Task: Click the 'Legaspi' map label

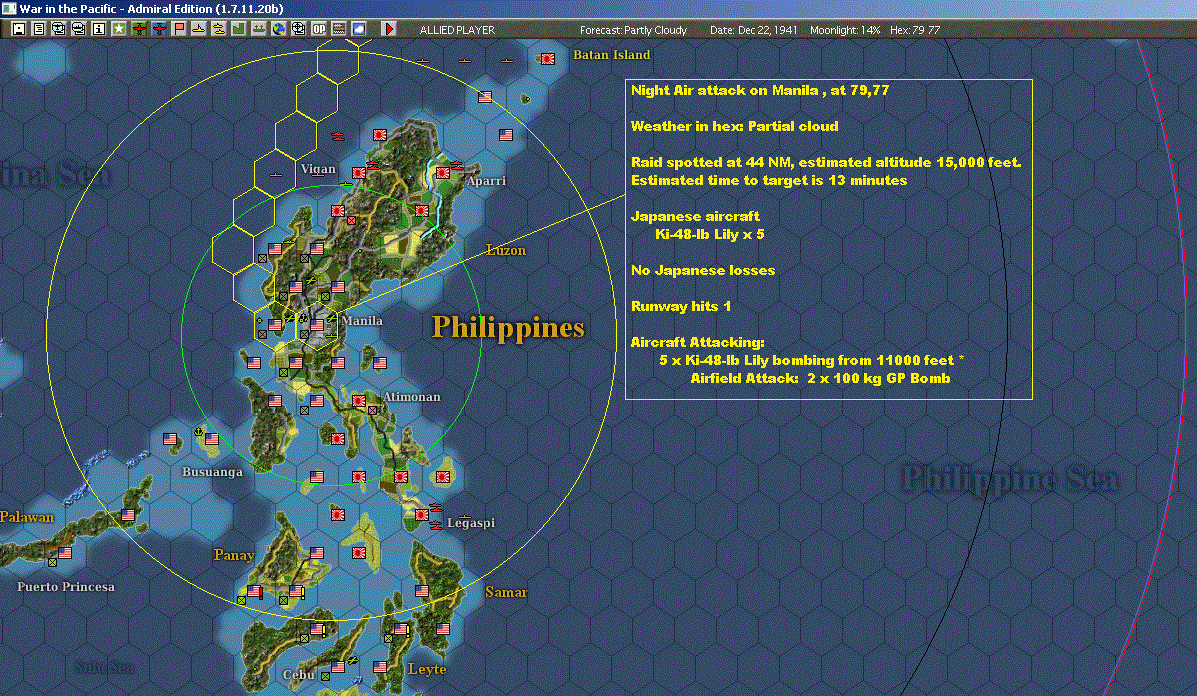Action: (x=471, y=523)
